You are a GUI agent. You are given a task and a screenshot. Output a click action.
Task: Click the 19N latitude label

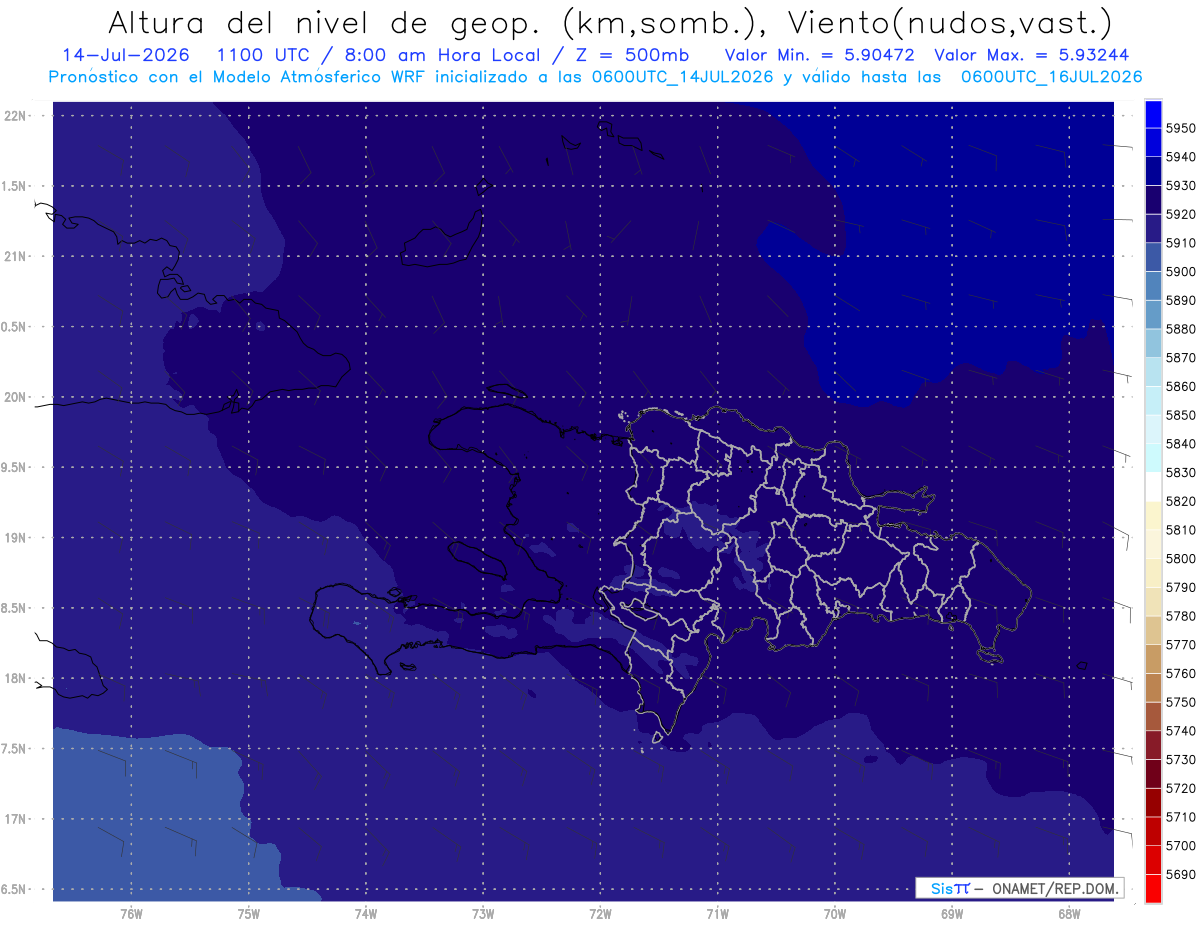click(x=15, y=538)
